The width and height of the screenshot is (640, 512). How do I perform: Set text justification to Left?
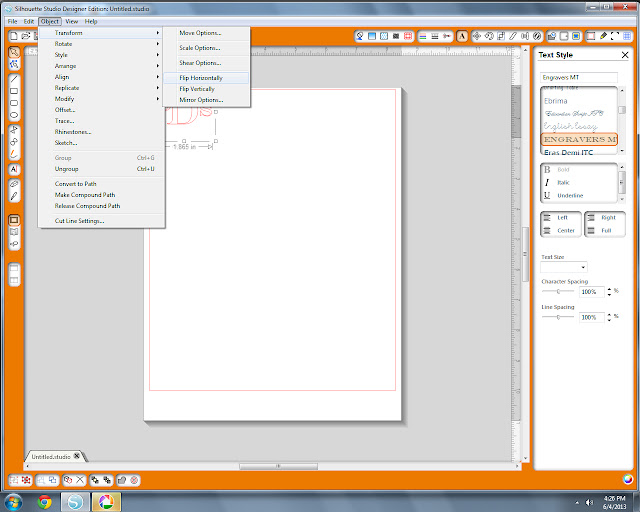pyautogui.click(x=561, y=218)
